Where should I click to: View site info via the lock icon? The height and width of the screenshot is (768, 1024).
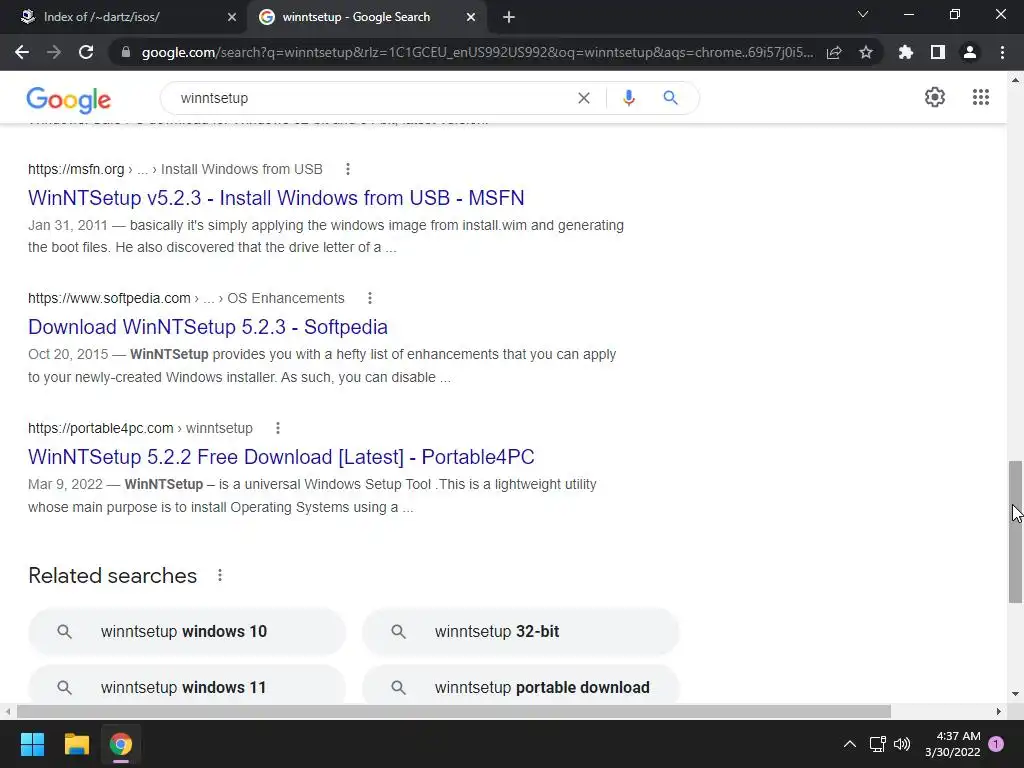pos(126,52)
